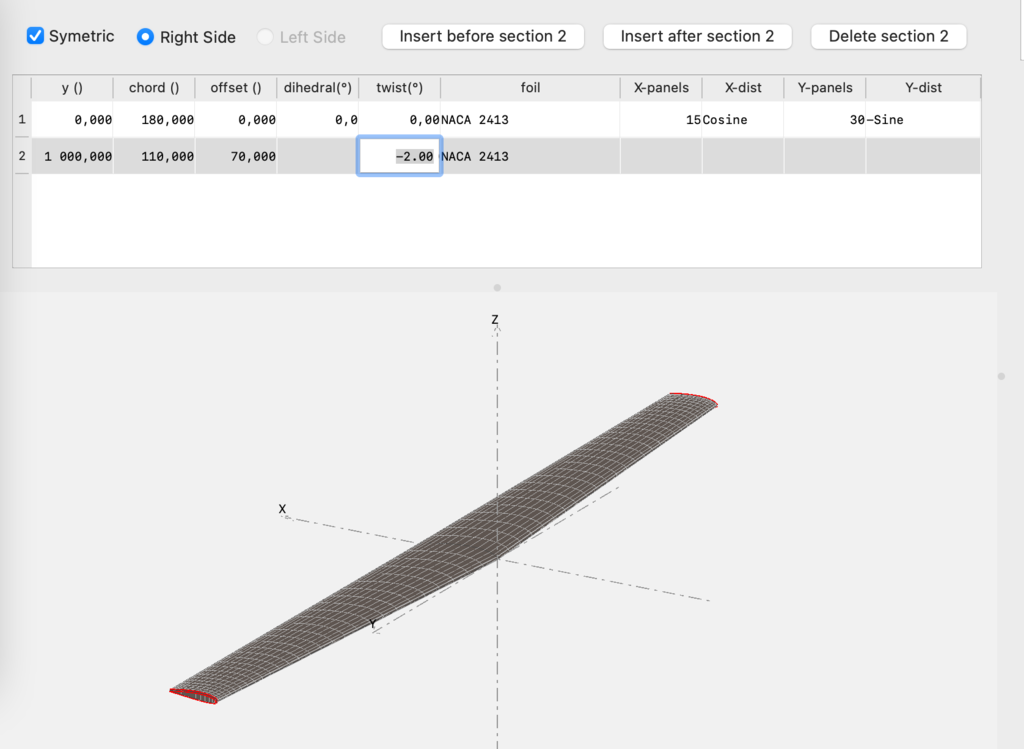Image resolution: width=1024 pixels, height=749 pixels.
Task: Click offset value 70,000 in row 2
Action: (236, 157)
